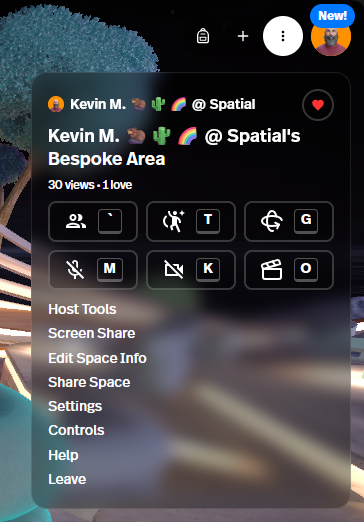
Task: Click the Help menu entry
Action: tap(63, 455)
